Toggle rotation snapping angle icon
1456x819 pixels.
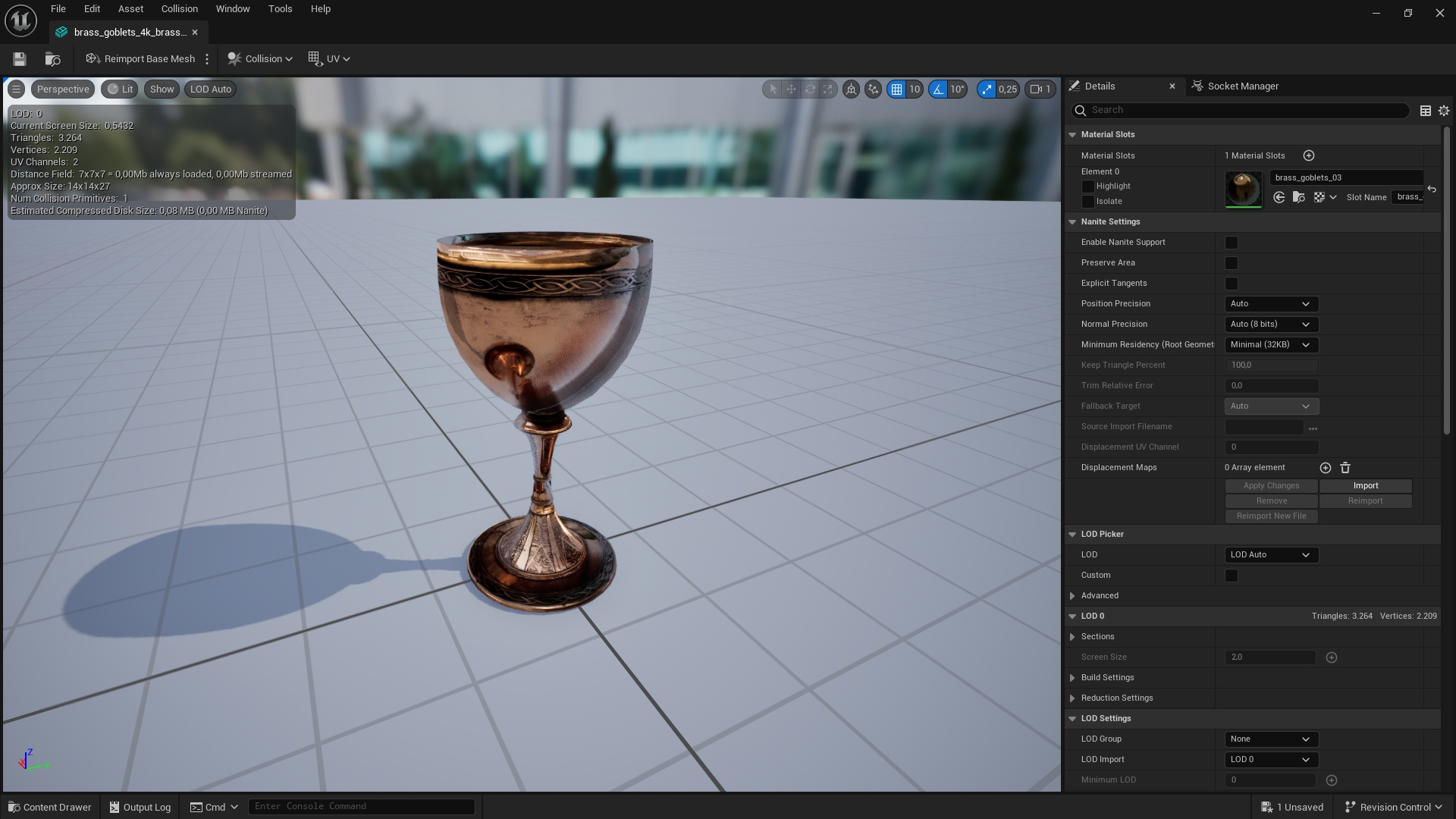[939, 89]
